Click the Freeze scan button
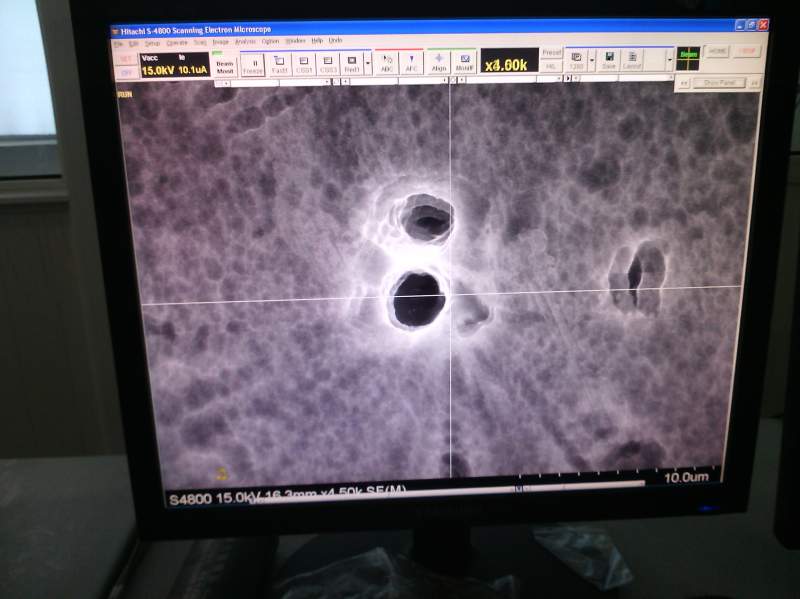The image size is (800, 599). point(253,66)
